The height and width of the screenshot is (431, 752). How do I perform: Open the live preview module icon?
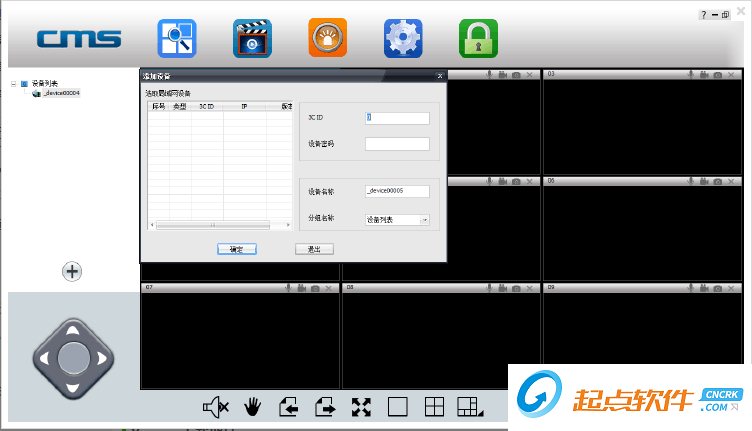(176, 38)
